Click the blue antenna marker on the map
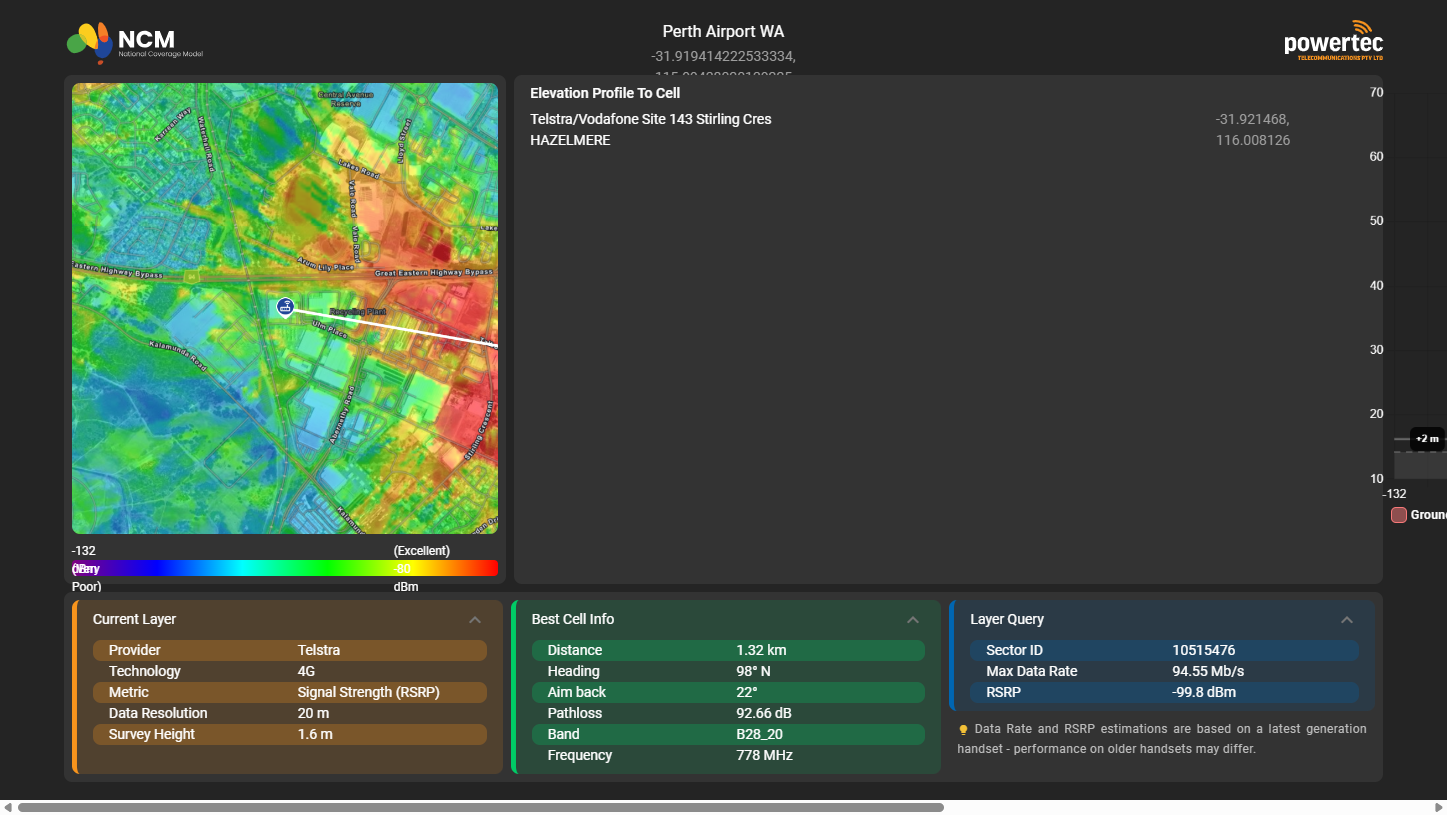1447x815 pixels. (x=285, y=307)
